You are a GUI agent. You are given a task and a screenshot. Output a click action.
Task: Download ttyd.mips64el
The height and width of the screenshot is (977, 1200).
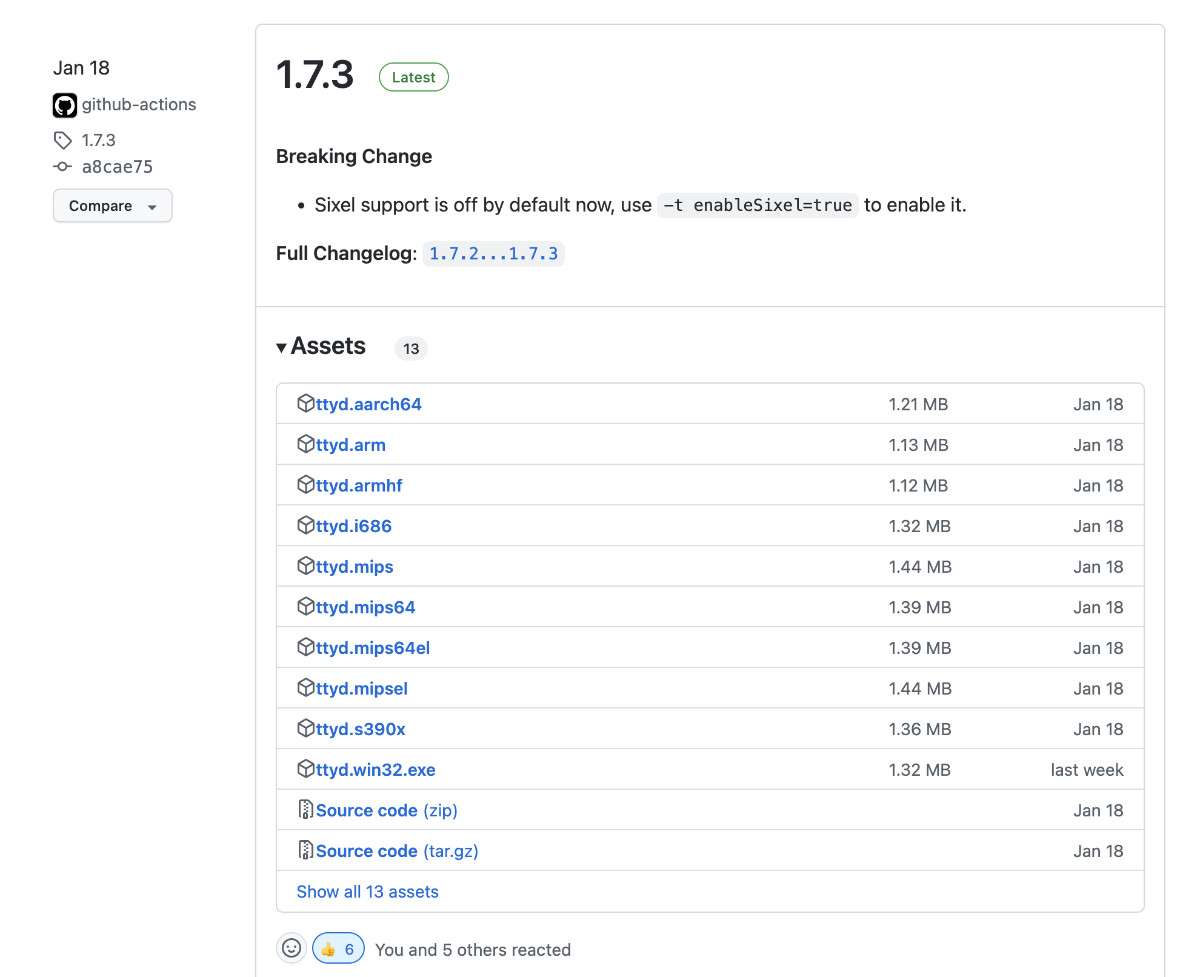point(373,648)
